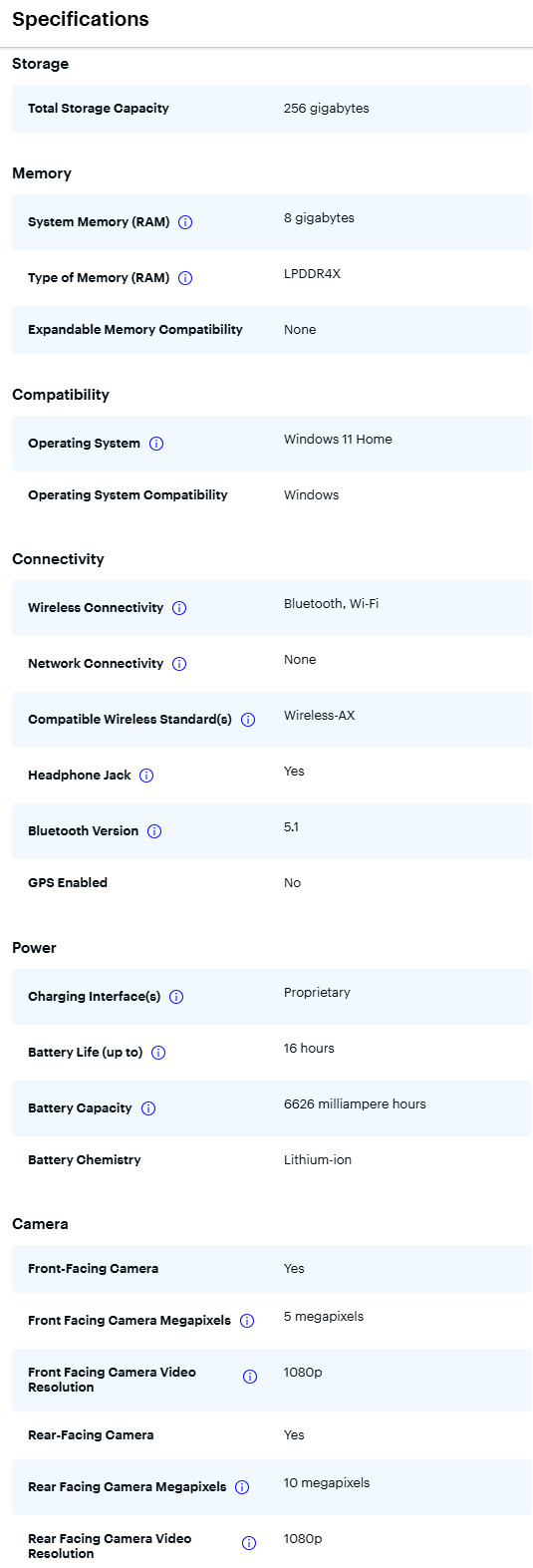Click the Windows 11 Home value

338,440
